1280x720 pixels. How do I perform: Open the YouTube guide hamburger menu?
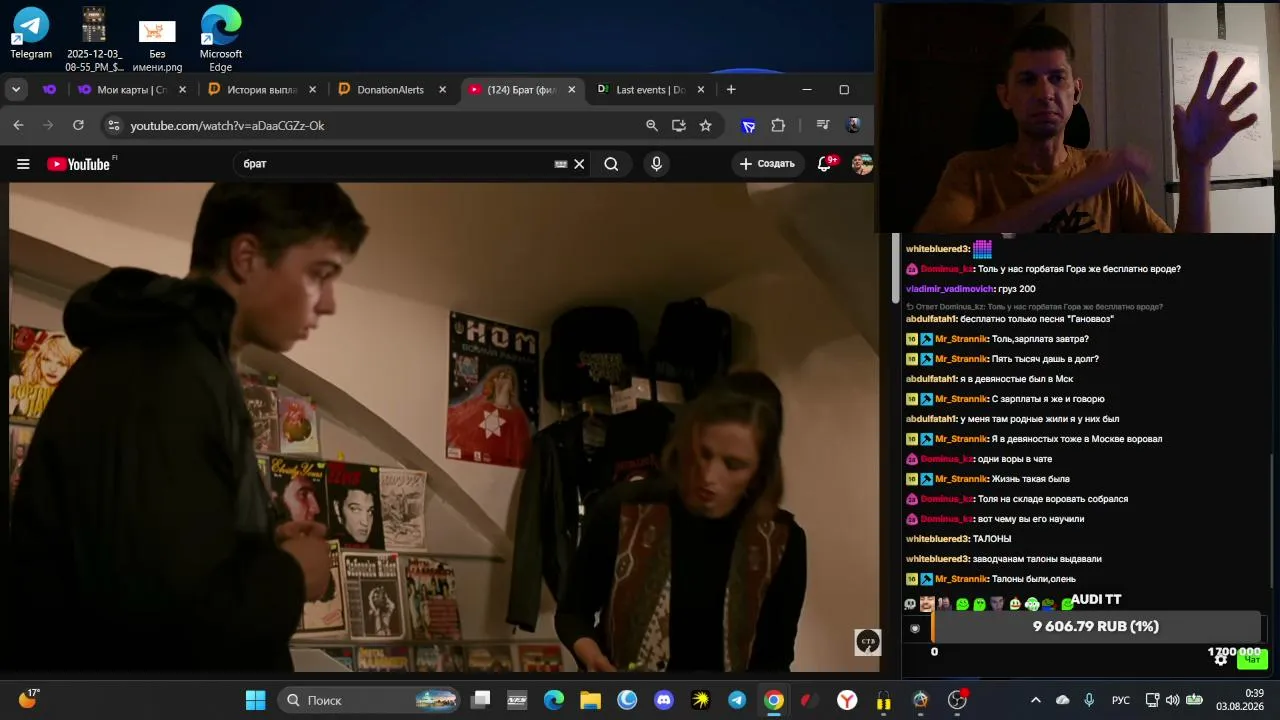[23, 164]
